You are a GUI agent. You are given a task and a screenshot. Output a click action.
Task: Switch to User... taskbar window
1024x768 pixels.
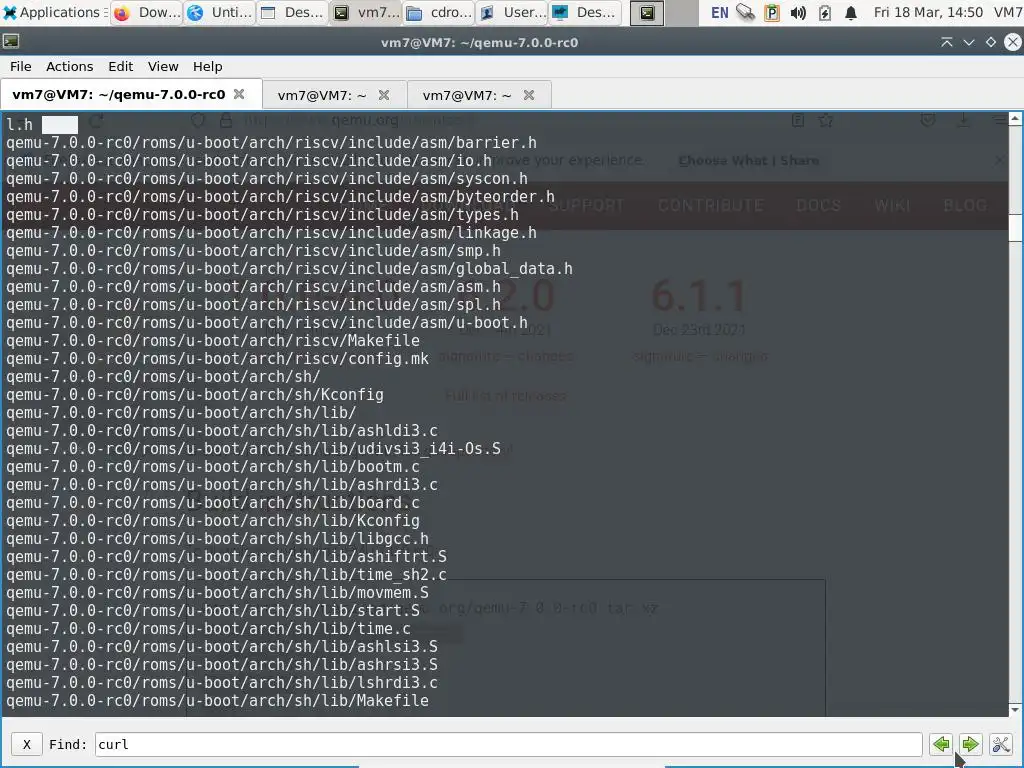[511, 12]
